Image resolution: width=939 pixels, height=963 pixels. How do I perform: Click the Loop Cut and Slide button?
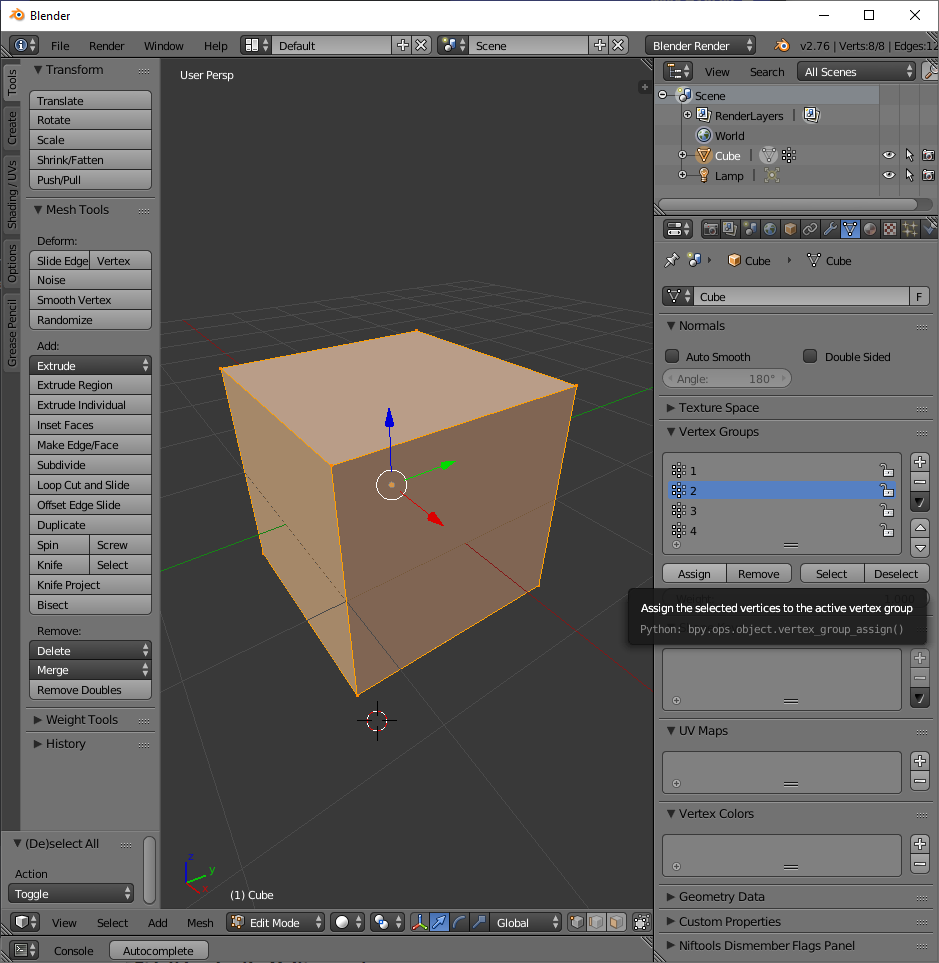pos(90,485)
